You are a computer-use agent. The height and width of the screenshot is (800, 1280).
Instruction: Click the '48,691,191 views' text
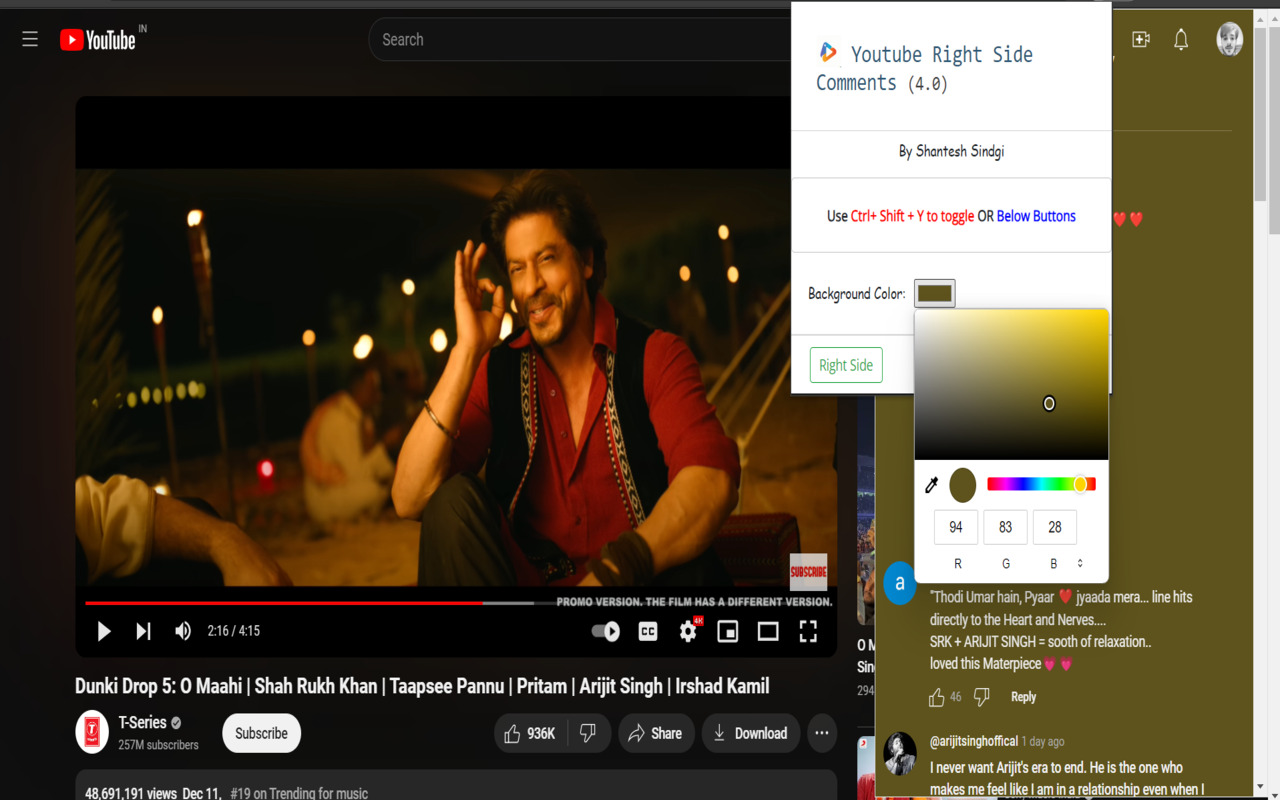tap(130, 794)
